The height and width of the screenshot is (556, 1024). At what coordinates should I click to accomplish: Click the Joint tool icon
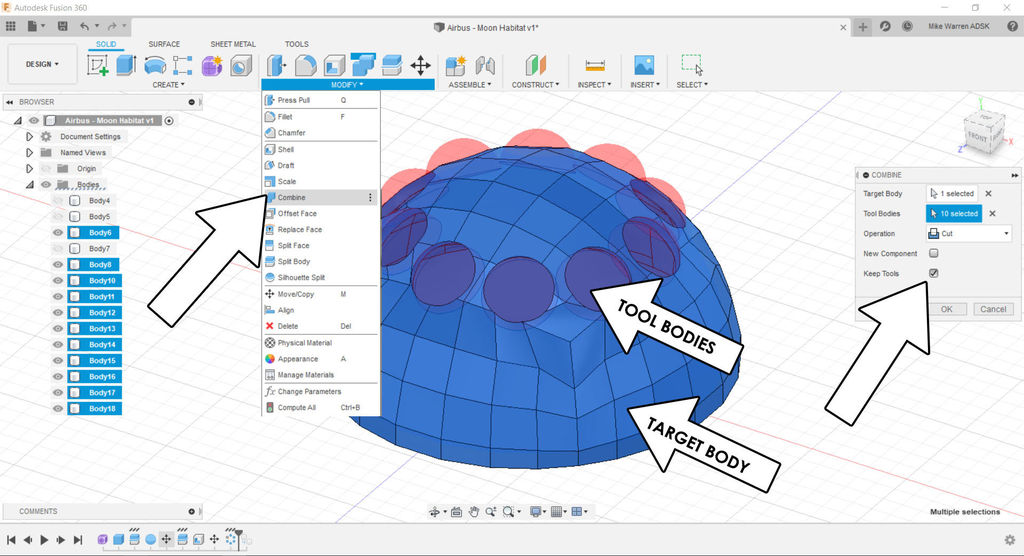coord(485,65)
